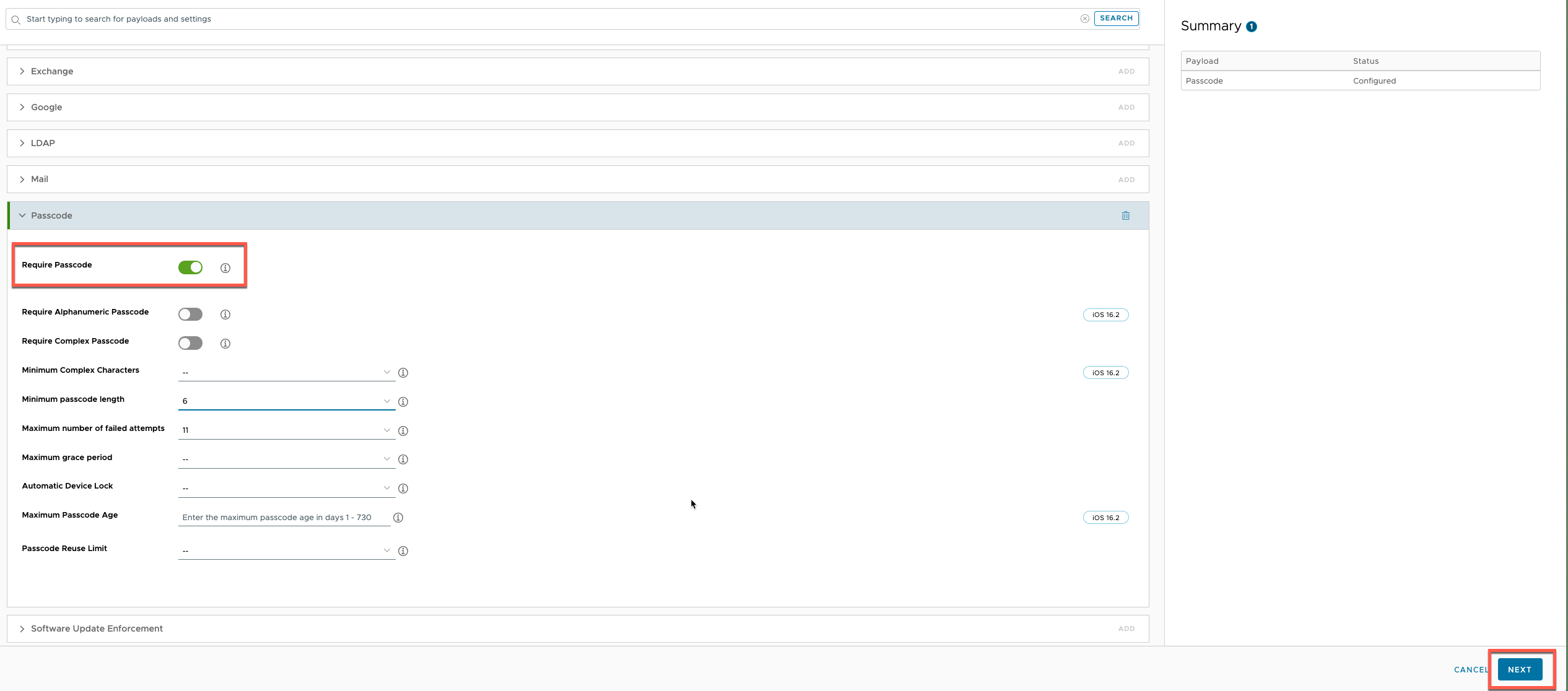Click the SEARCH button
Image resolution: width=1568 pixels, height=691 pixels.
click(x=1116, y=19)
